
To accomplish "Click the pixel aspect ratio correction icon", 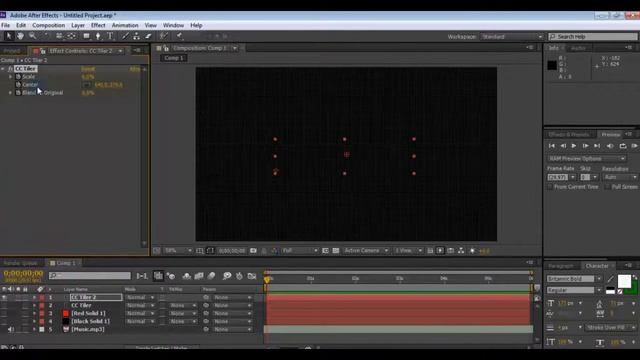I will point(430,251).
